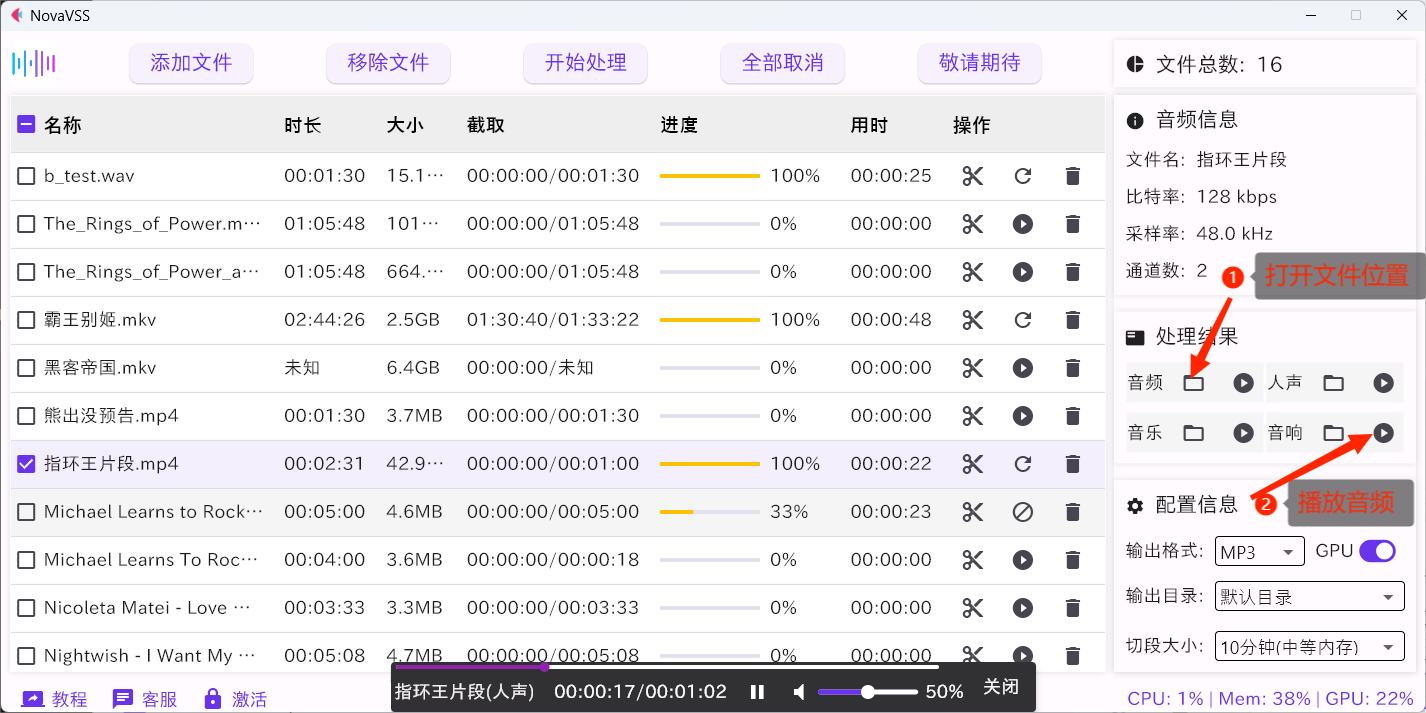
Task: Reprocess 霸王别姬.mkv with retry icon
Action: click(x=1022, y=319)
